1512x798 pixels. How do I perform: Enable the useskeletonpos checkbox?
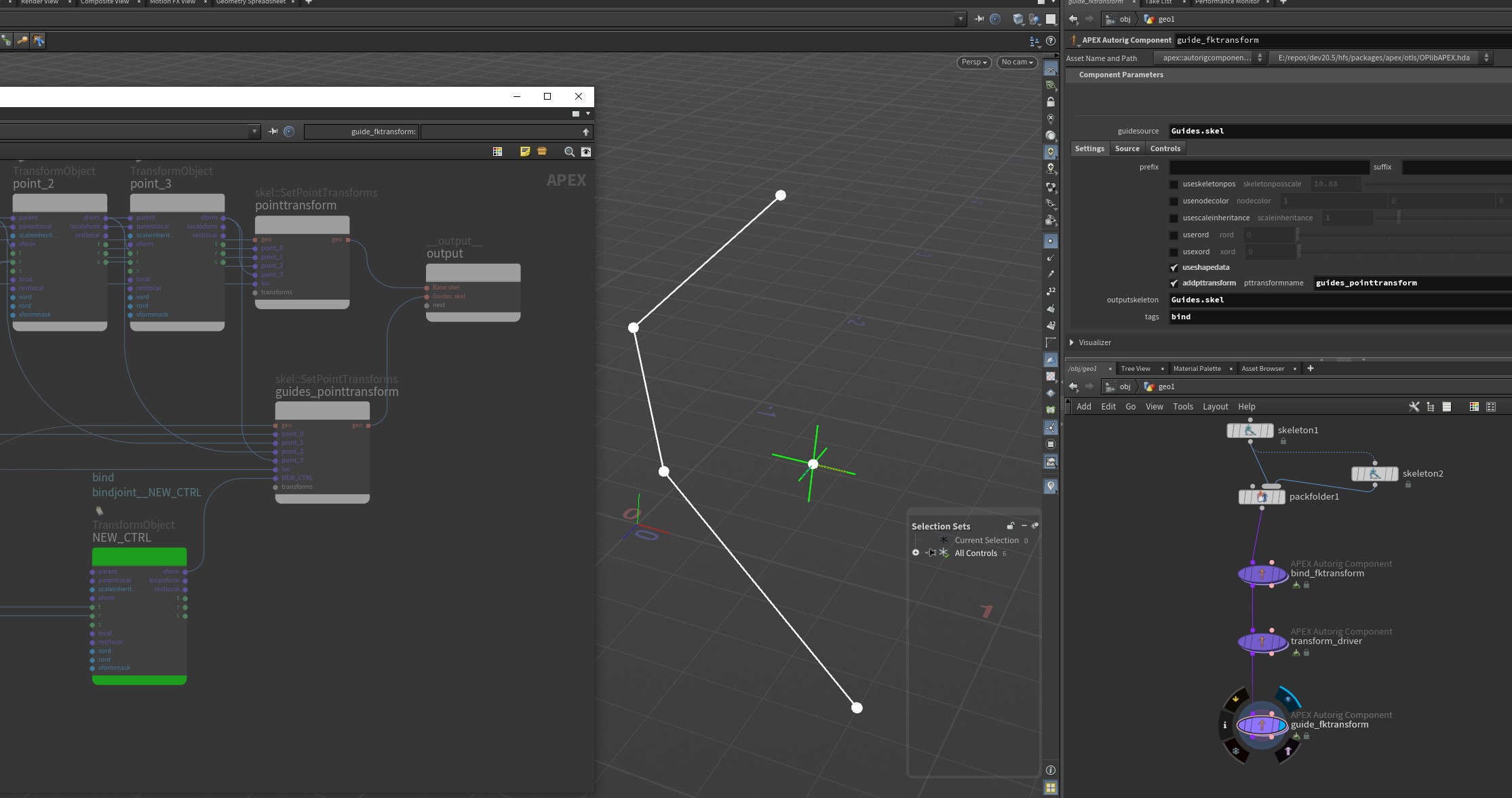[x=1174, y=184]
